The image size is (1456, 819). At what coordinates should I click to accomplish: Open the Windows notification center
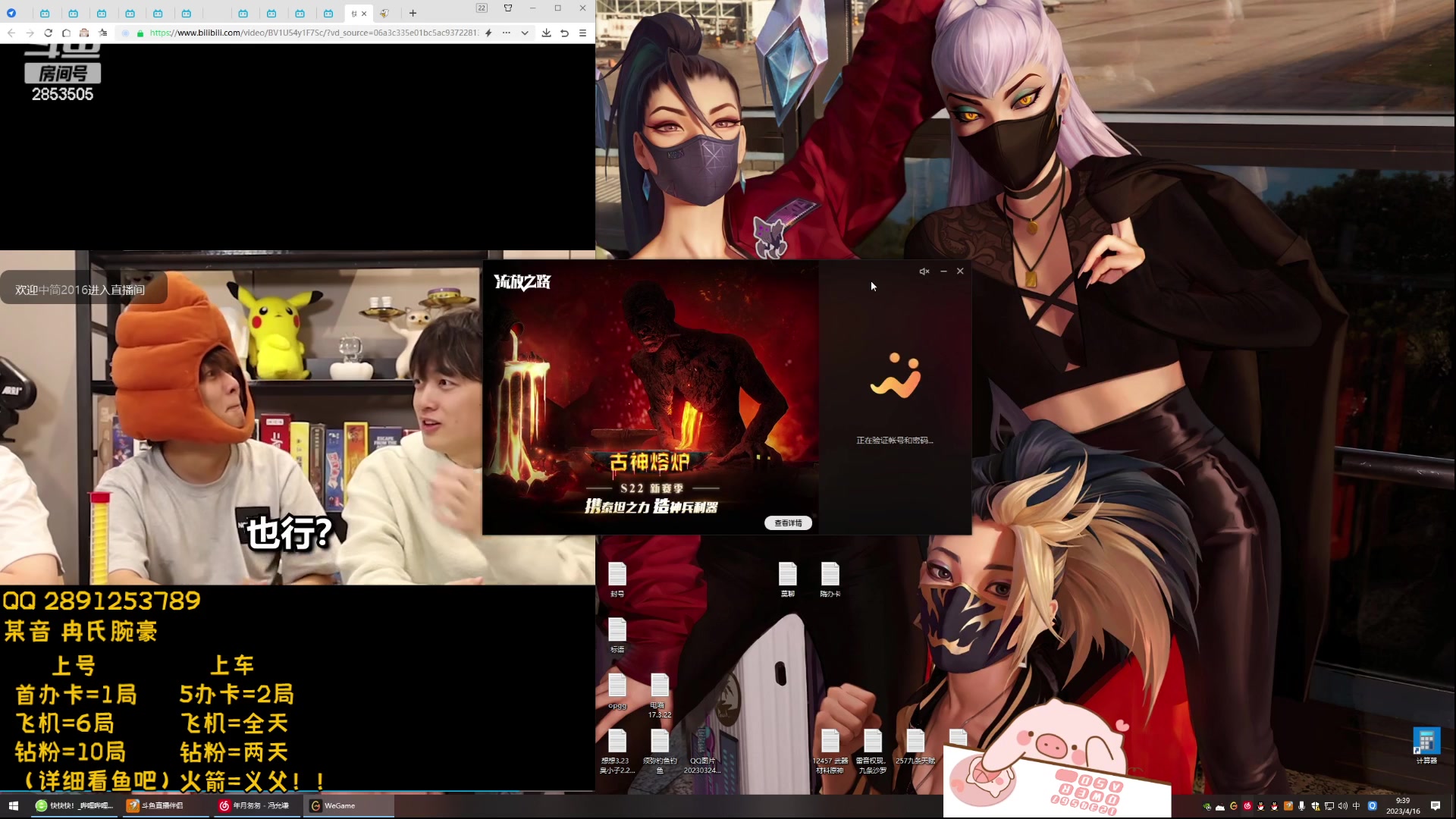coord(1436,805)
